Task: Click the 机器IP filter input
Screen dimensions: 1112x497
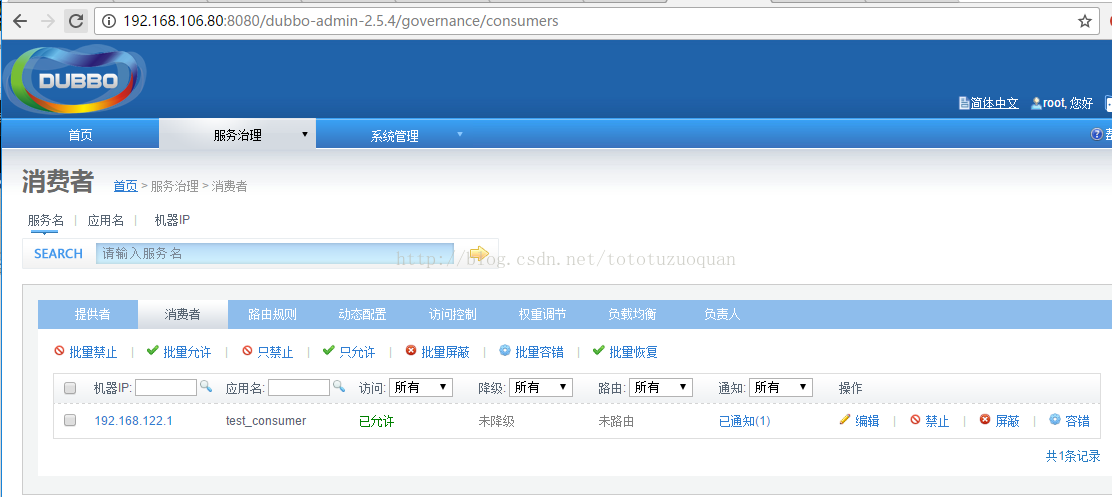Action: click(x=166, y=387)
